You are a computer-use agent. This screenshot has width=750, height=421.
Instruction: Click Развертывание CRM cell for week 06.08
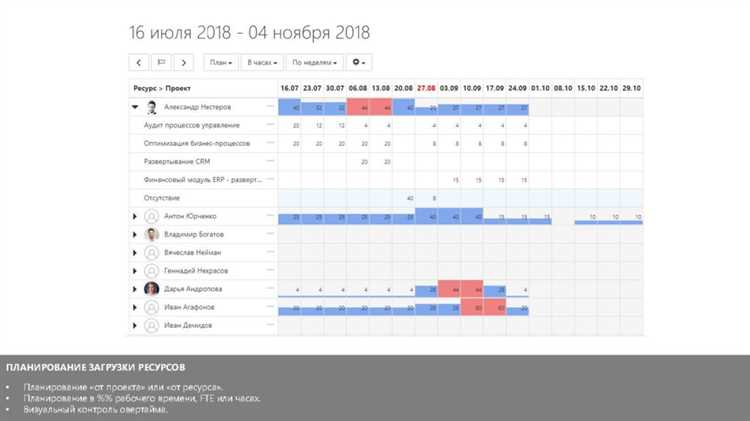358,162
